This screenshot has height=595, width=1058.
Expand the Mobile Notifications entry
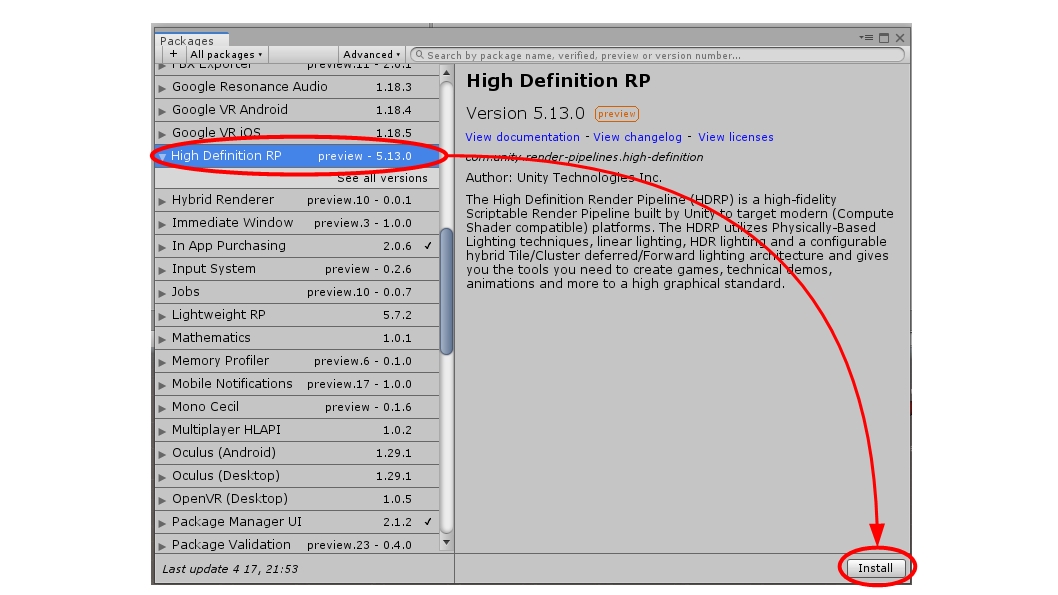[162, 385]
